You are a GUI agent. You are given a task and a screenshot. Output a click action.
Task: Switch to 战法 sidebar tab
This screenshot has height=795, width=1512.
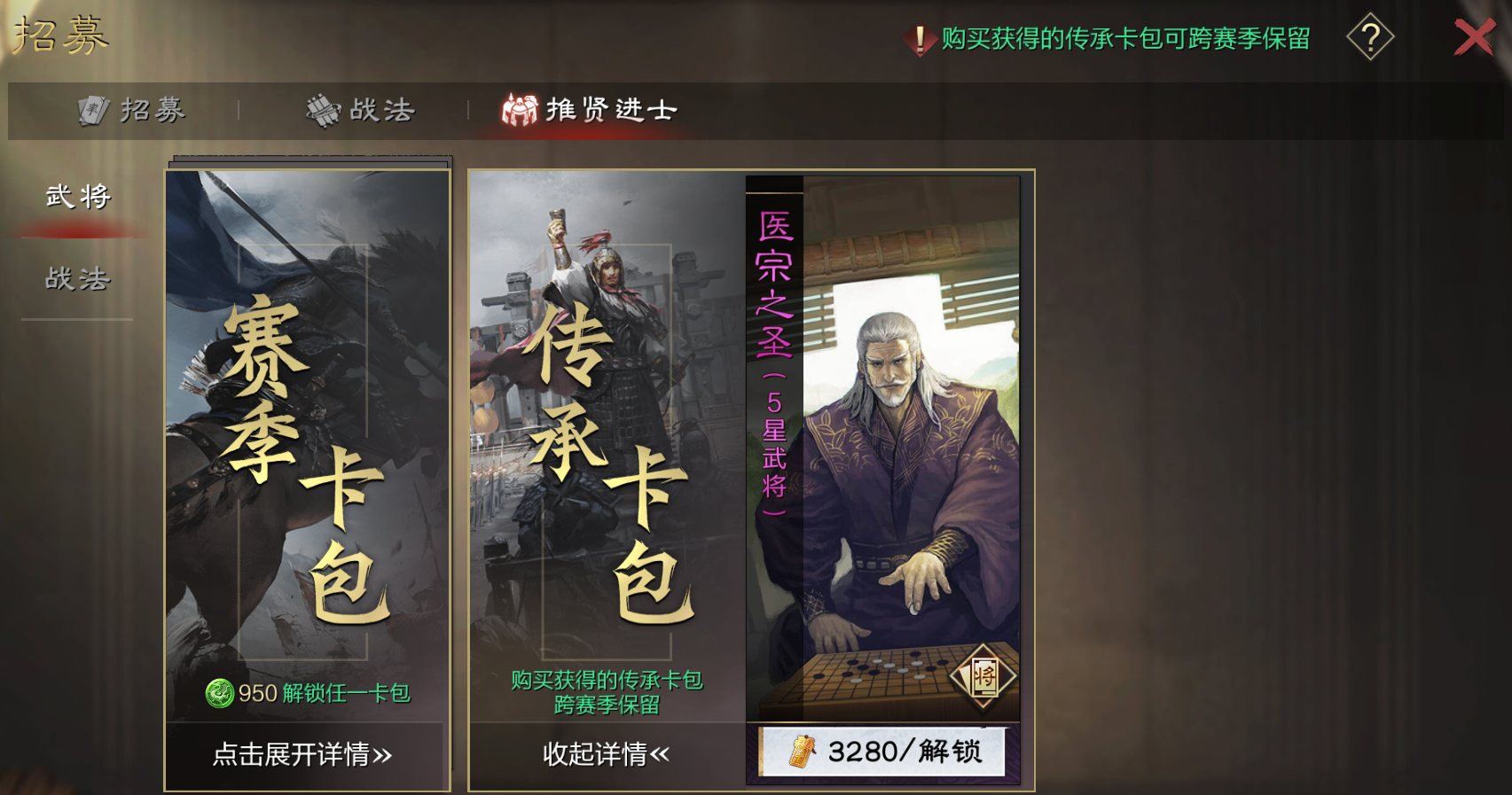tap(78, 279)
